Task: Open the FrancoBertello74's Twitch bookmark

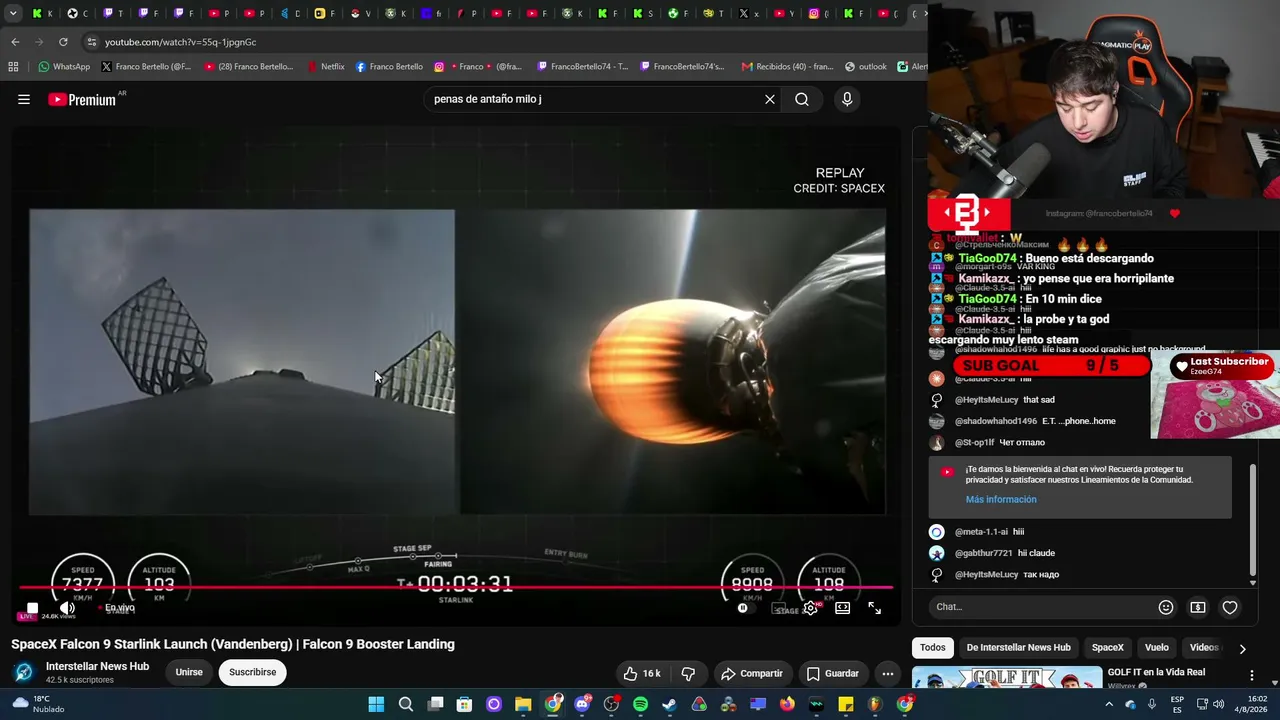Action: [x=680, y=67]
